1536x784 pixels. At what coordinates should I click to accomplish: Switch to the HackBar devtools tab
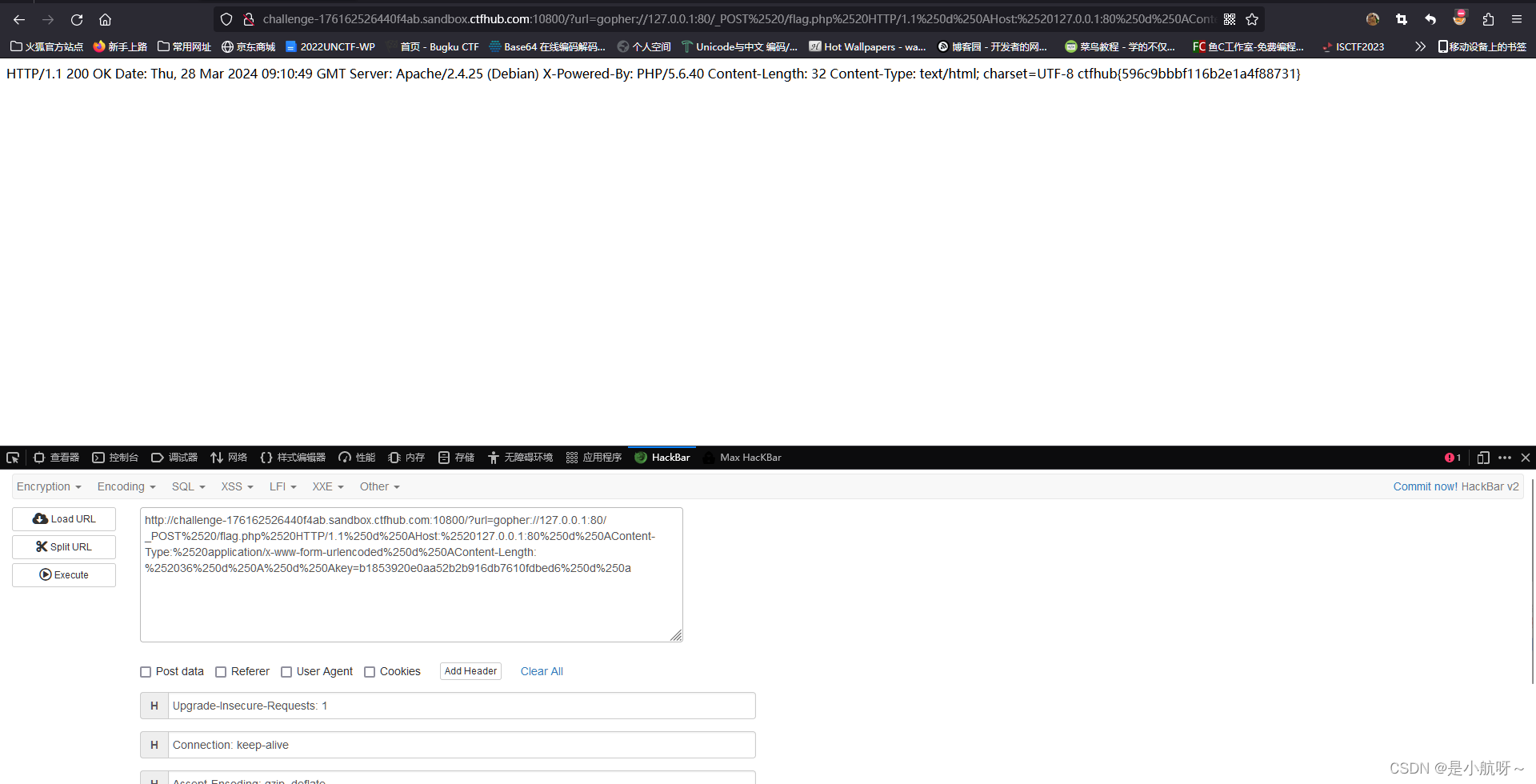[670, 457]
